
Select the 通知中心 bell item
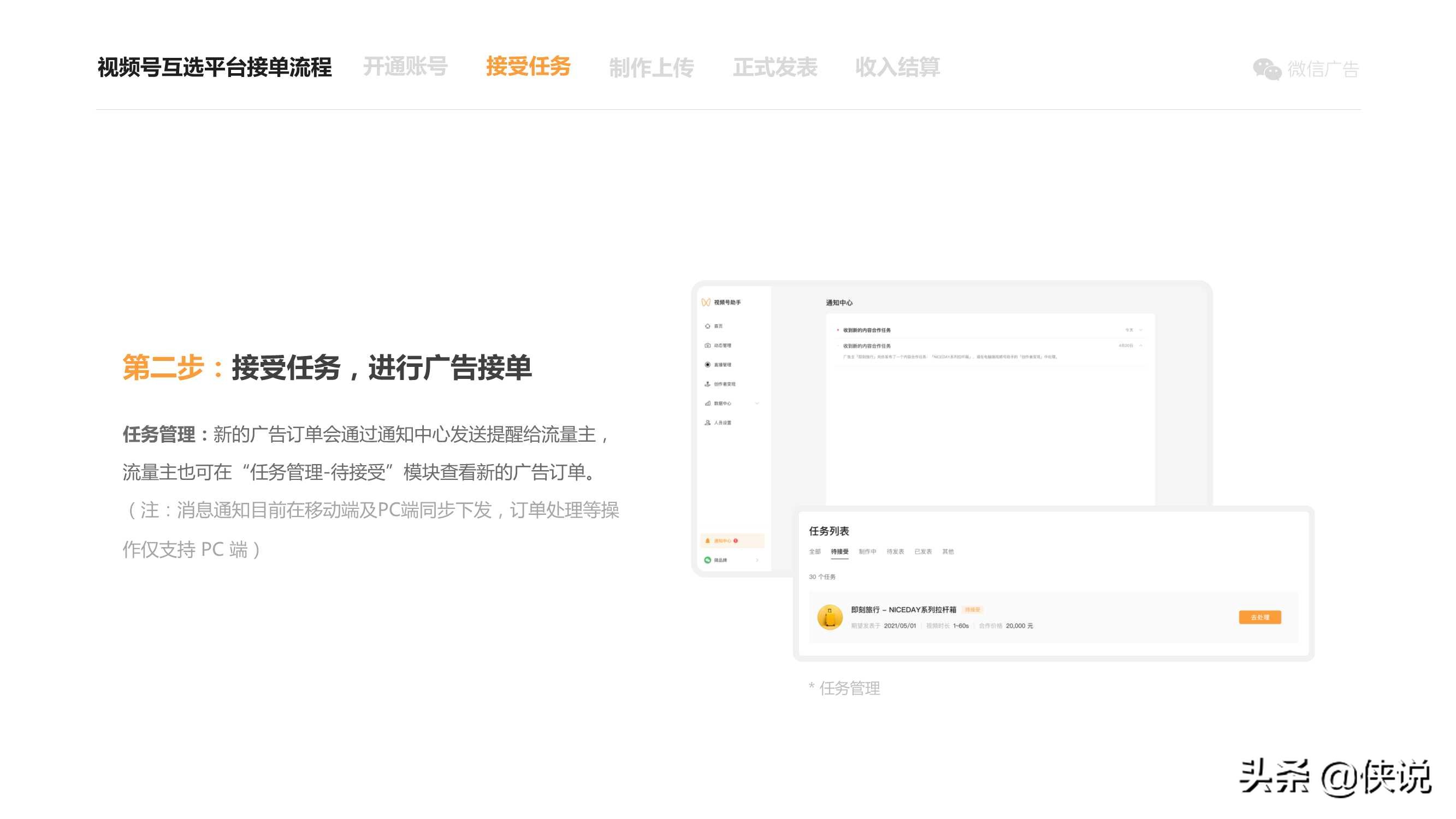tap(732, 541)
